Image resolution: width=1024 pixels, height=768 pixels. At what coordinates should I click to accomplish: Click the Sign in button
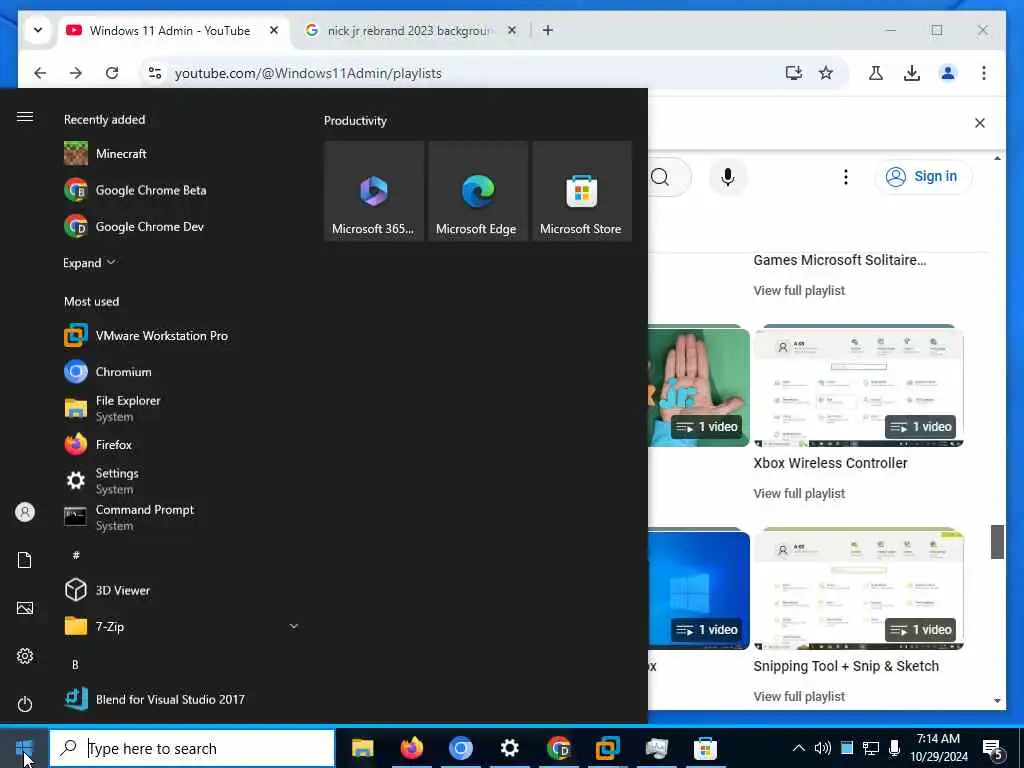[922, 176]
